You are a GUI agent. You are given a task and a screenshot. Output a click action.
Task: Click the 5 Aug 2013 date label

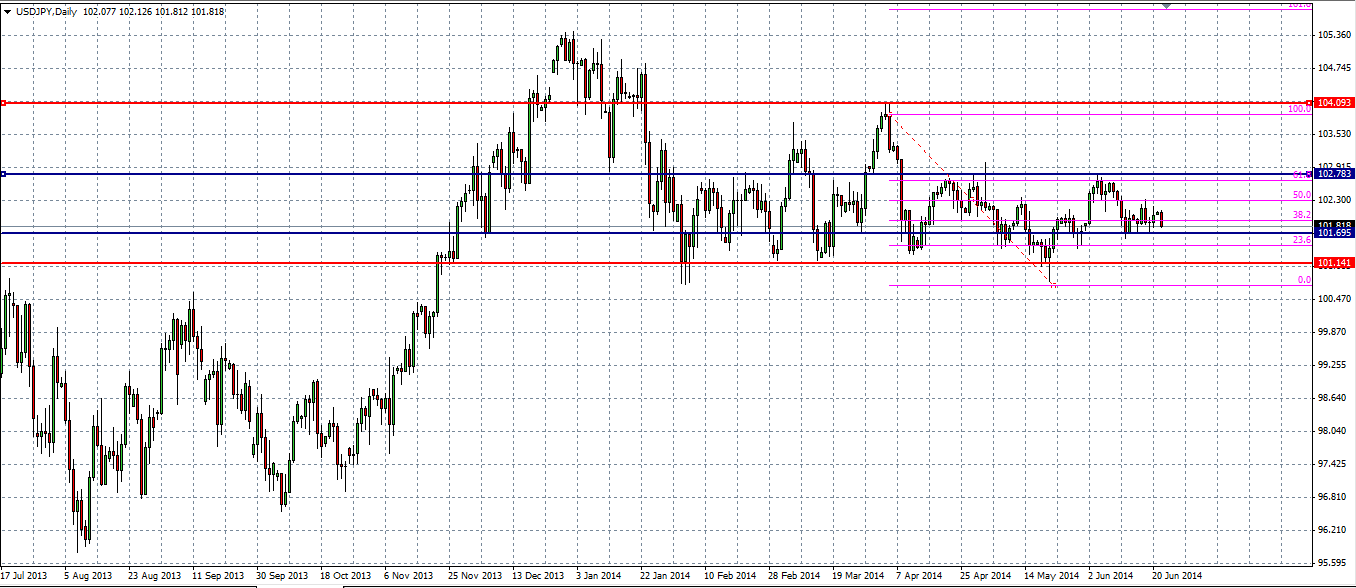tap(88, 577)
